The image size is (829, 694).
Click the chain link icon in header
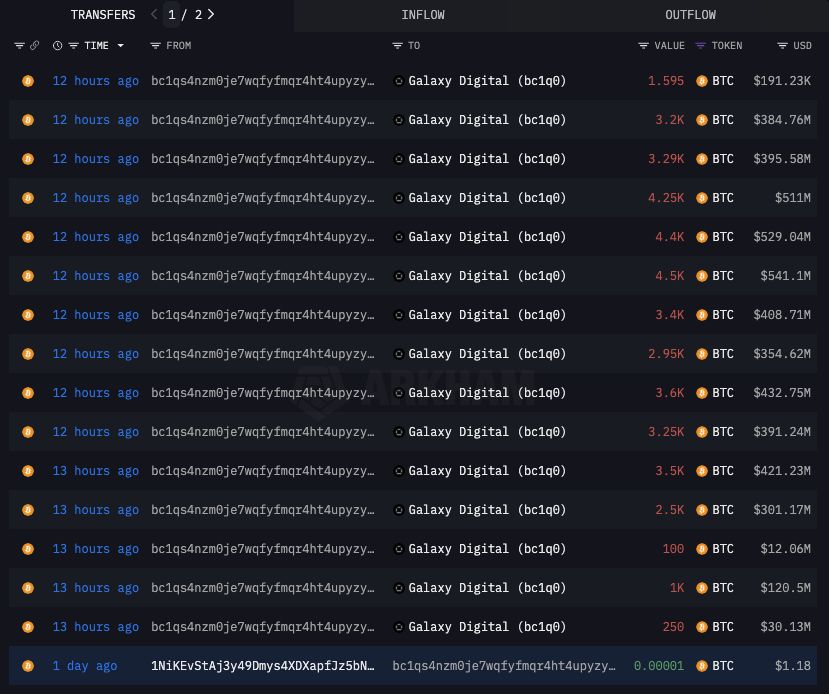[x=34, y=45]
